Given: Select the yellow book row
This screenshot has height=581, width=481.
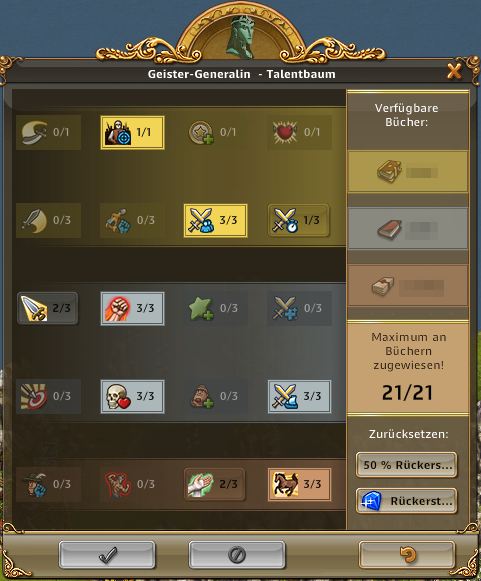Looking at the screenshot, I should pos(408,172).
